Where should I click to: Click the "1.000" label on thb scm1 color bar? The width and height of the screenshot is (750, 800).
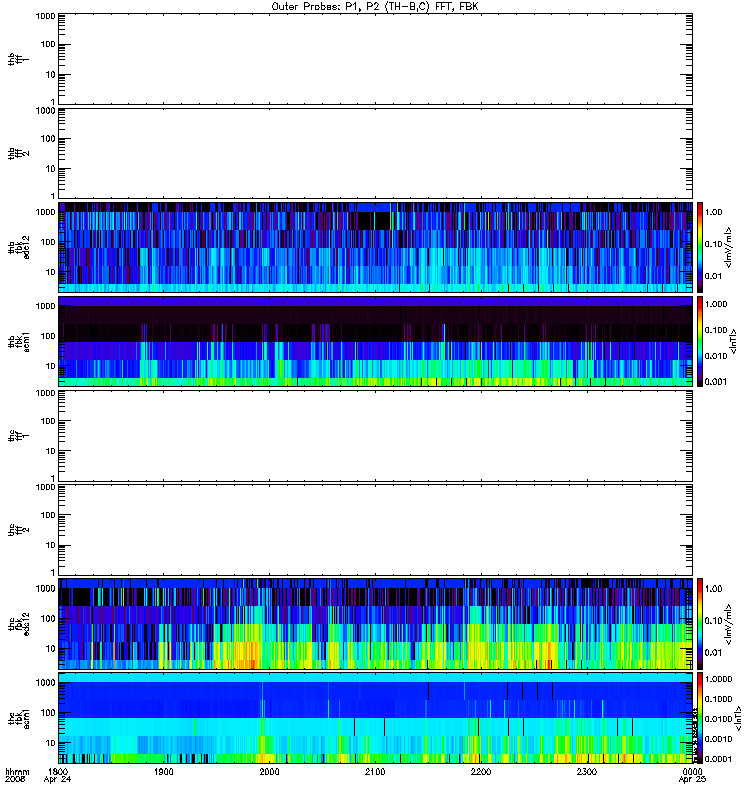[716, 304]
